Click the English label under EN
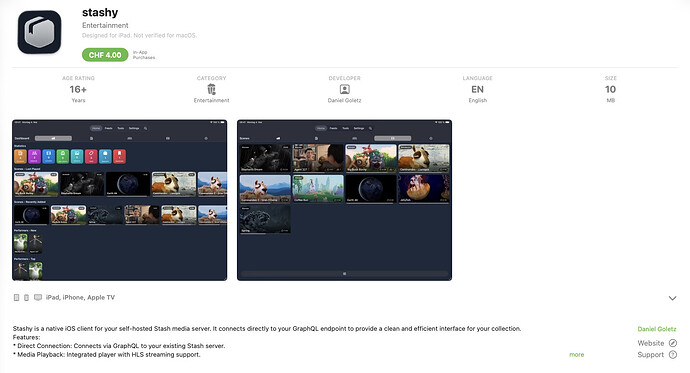This screenshot has width=690, height=373. click(x=477, y=100)
